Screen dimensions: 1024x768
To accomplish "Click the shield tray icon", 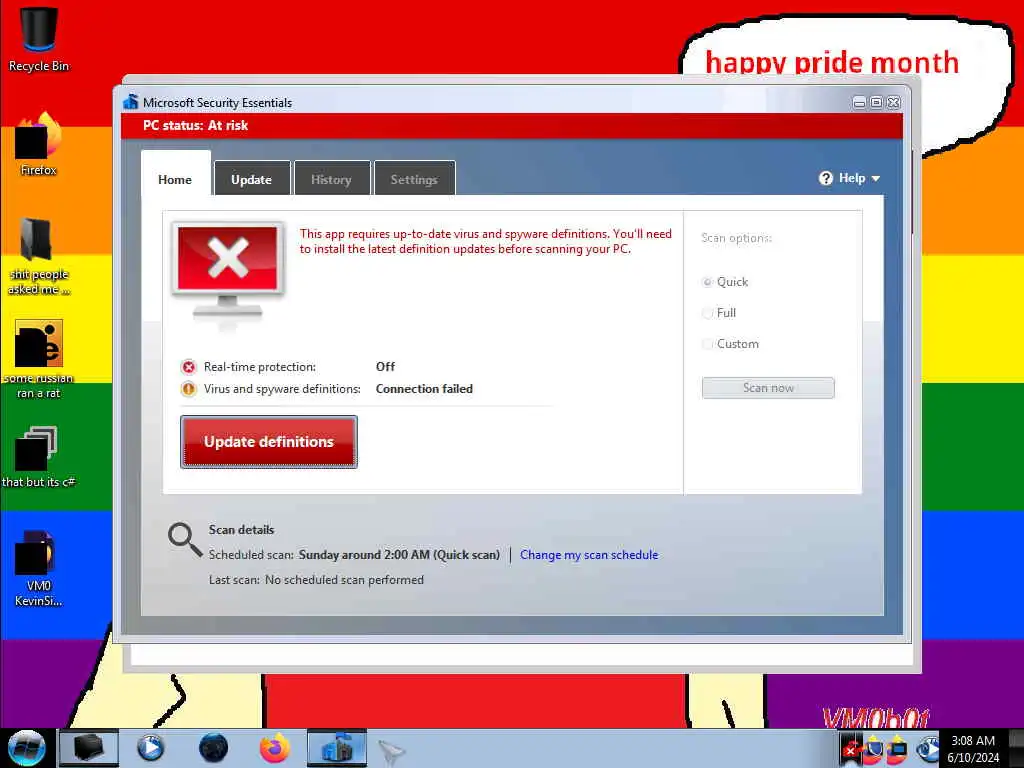I will click(874, 748).
